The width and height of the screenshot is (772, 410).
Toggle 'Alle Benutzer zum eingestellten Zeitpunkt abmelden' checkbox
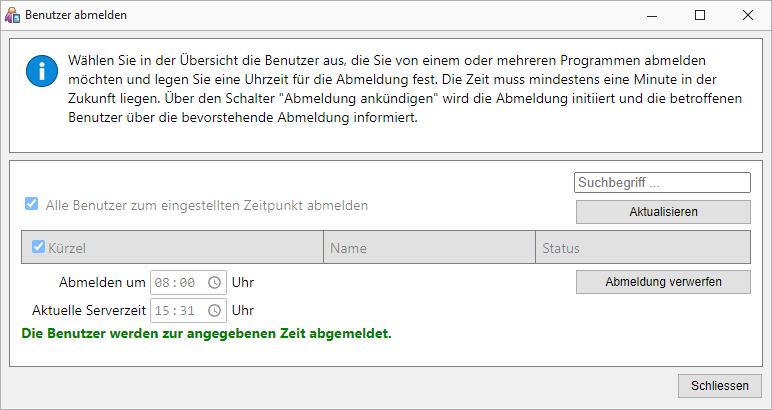point(32,204)
